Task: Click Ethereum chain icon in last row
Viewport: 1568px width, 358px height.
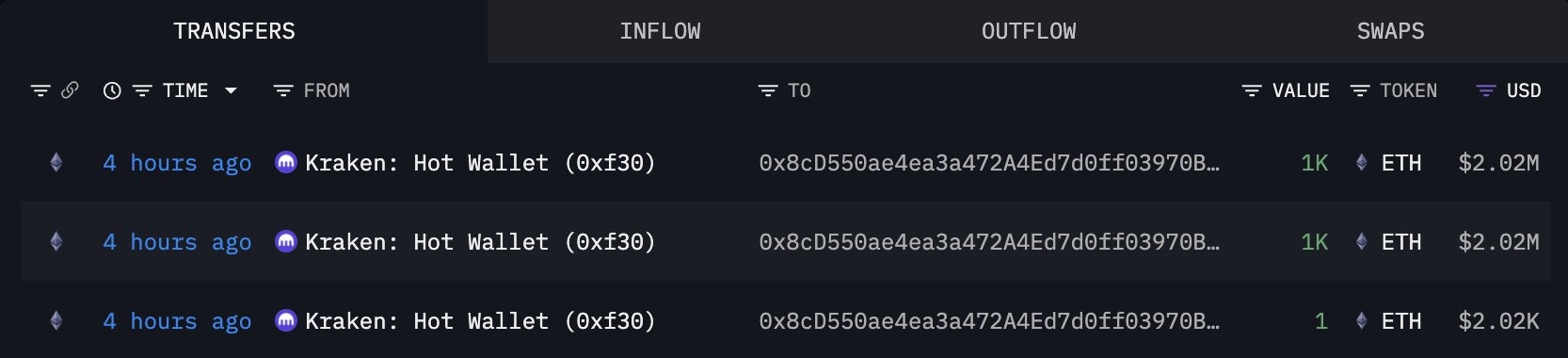Action: coord(56,321)
